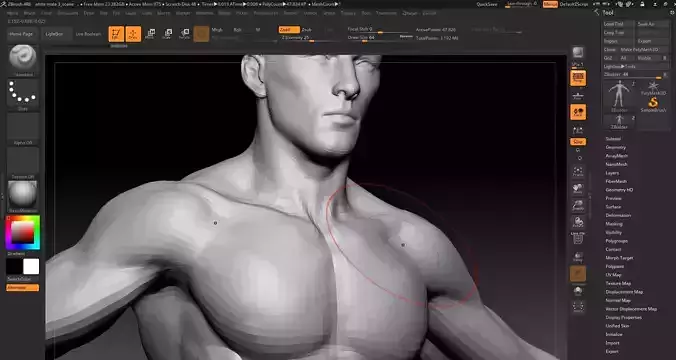
Task: Expand the NanoMesh sub-palette
Action: 617,164
